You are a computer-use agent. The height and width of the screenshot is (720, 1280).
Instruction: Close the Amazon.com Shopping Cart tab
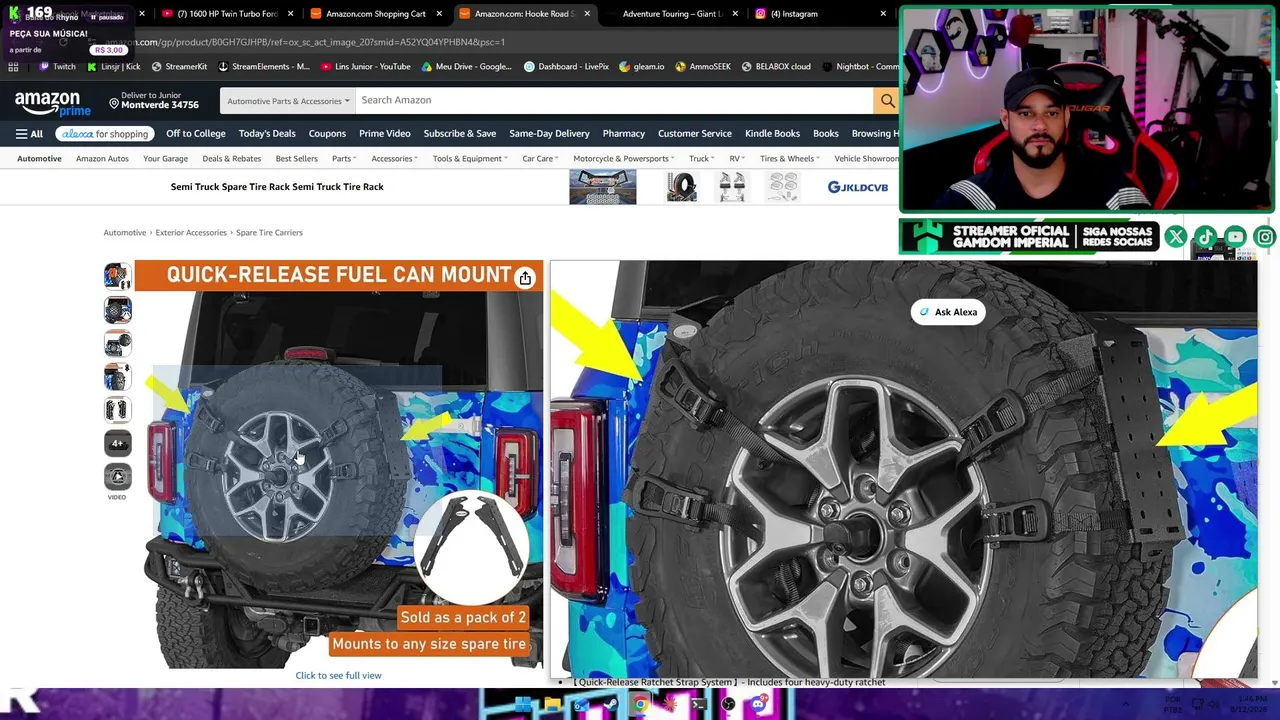tap(439, 14)
